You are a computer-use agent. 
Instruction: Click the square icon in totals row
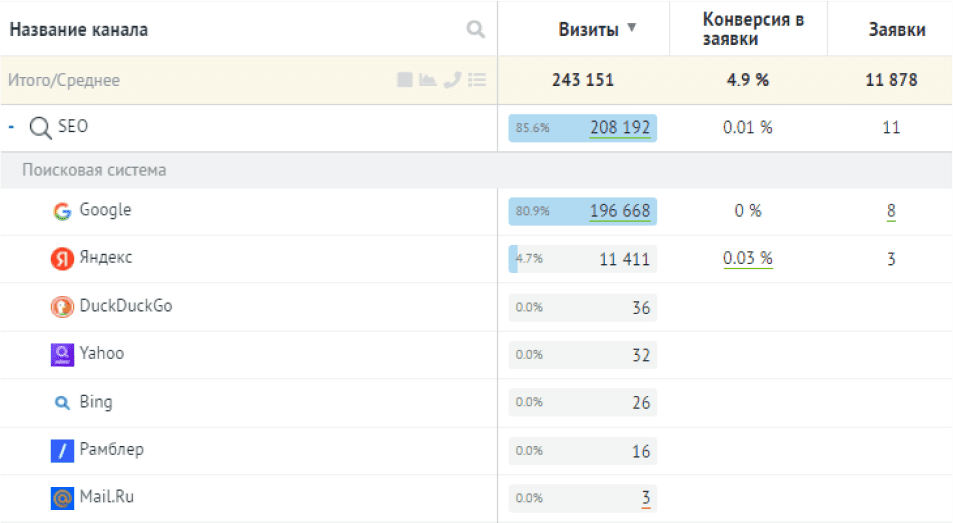pyautogui.click(x=405, y=80)
